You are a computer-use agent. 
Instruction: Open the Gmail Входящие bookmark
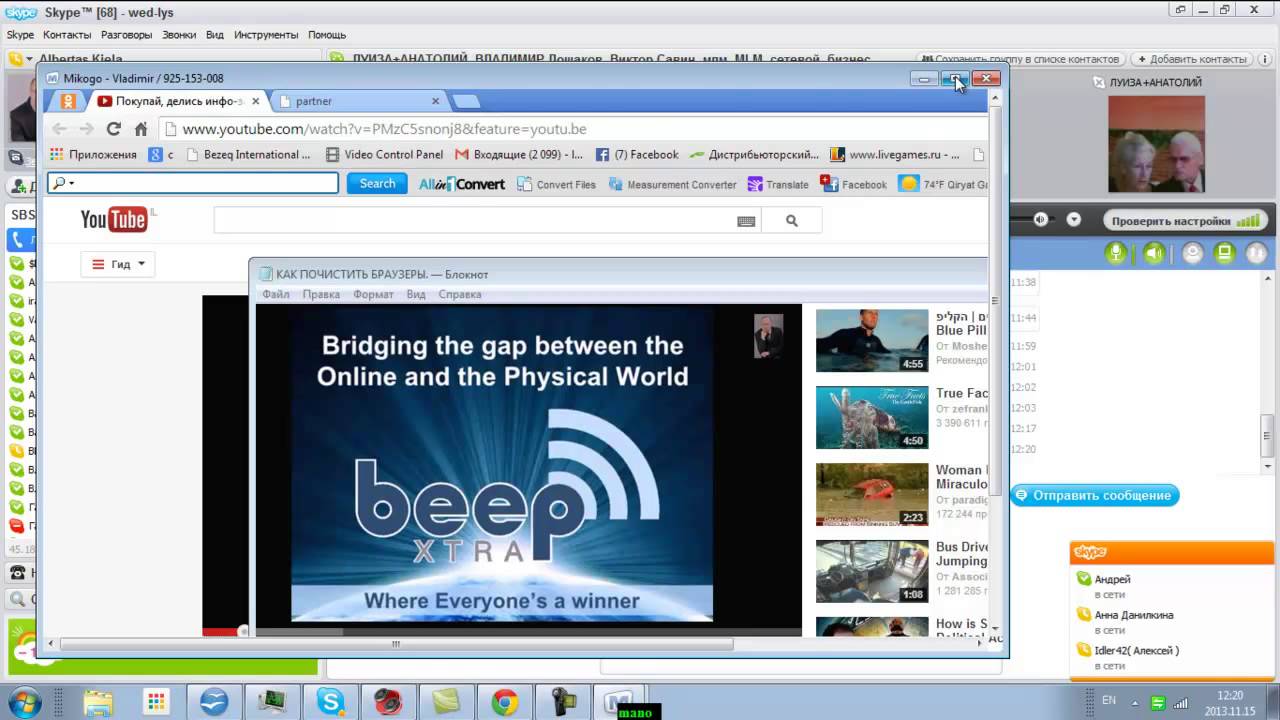518,155
